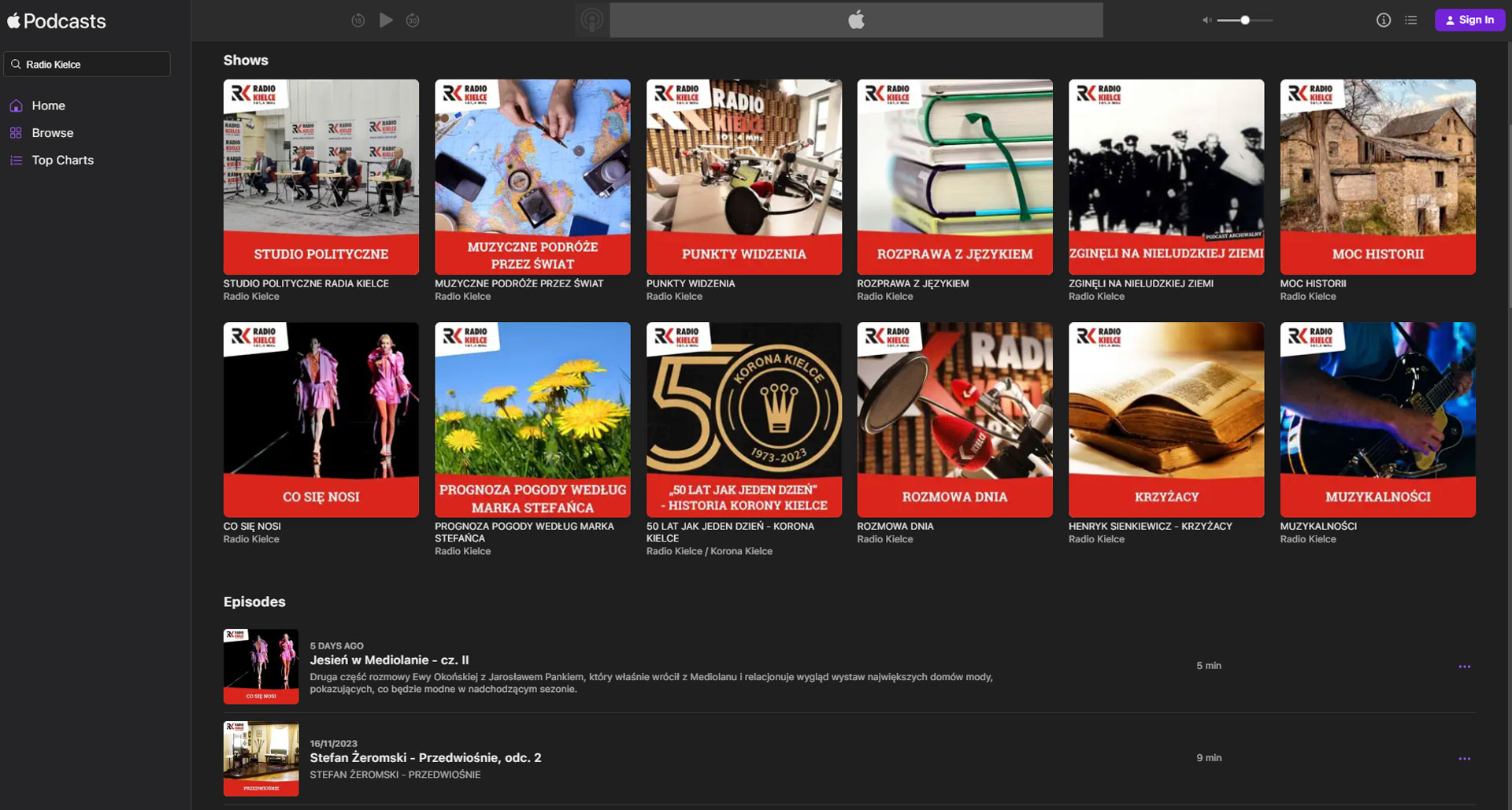
Task: Click the skip back 15 seconds icon
Action: tap(358, 20)
